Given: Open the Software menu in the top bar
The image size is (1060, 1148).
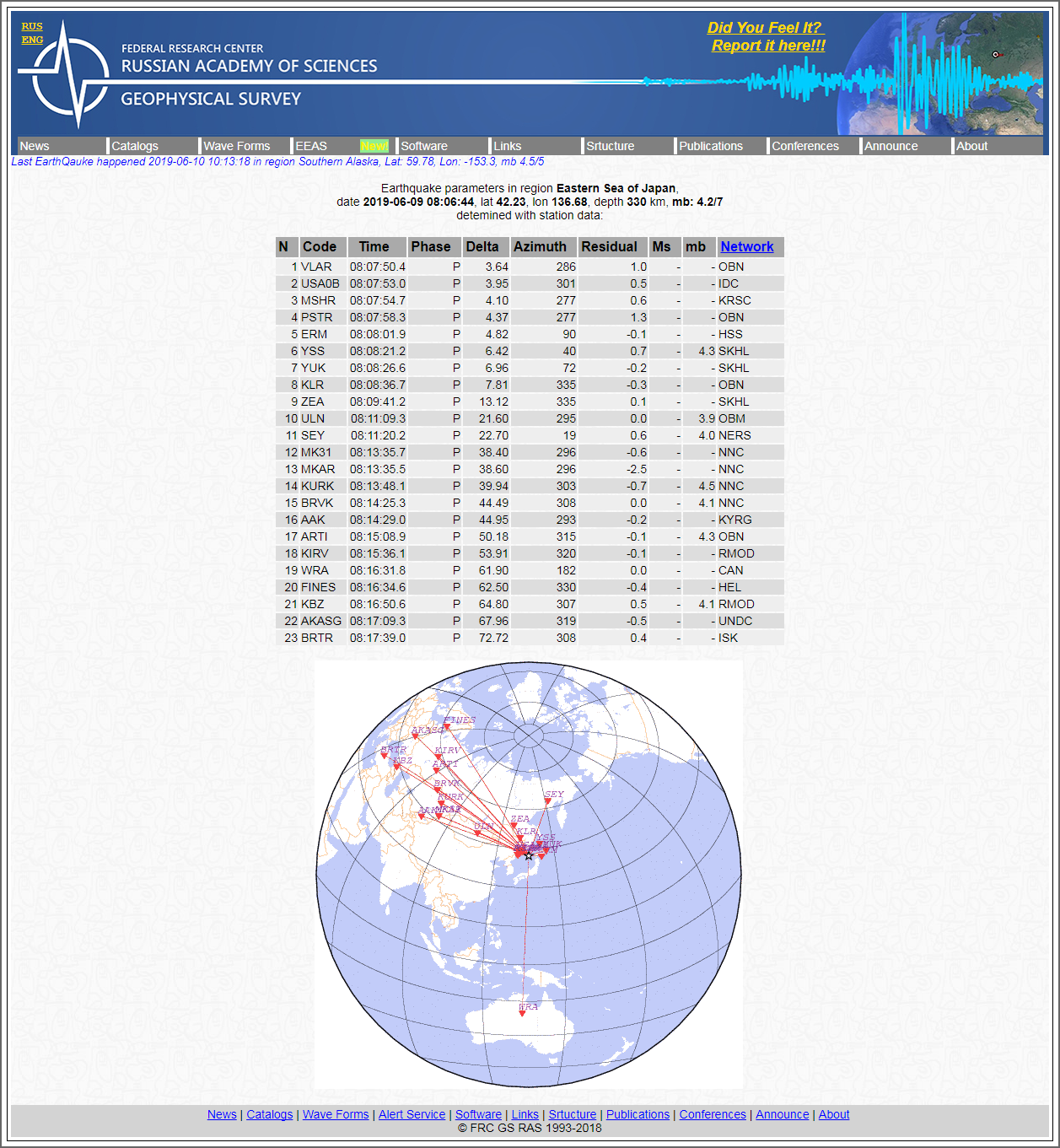Looking at the screenshot, I should [x=424, y=146].
